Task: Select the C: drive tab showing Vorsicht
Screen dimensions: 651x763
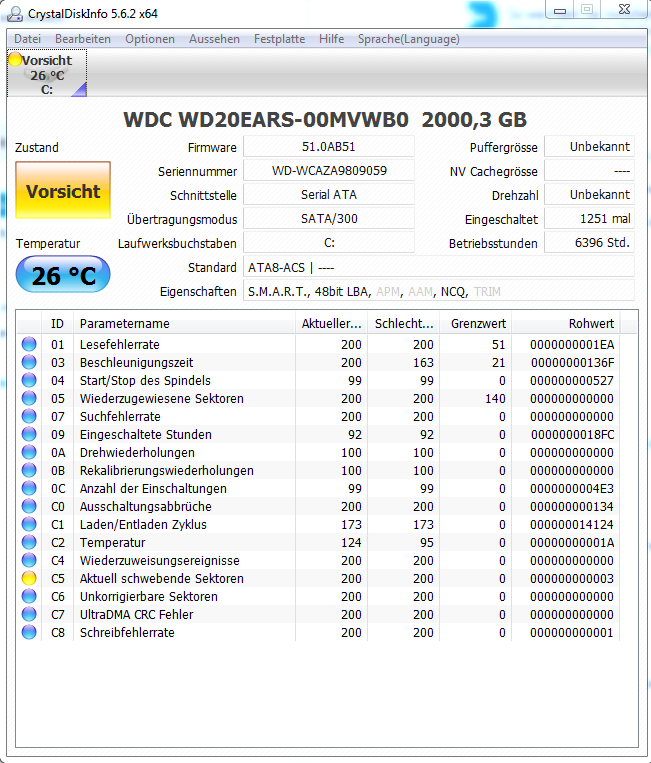Action: [47, 73]
